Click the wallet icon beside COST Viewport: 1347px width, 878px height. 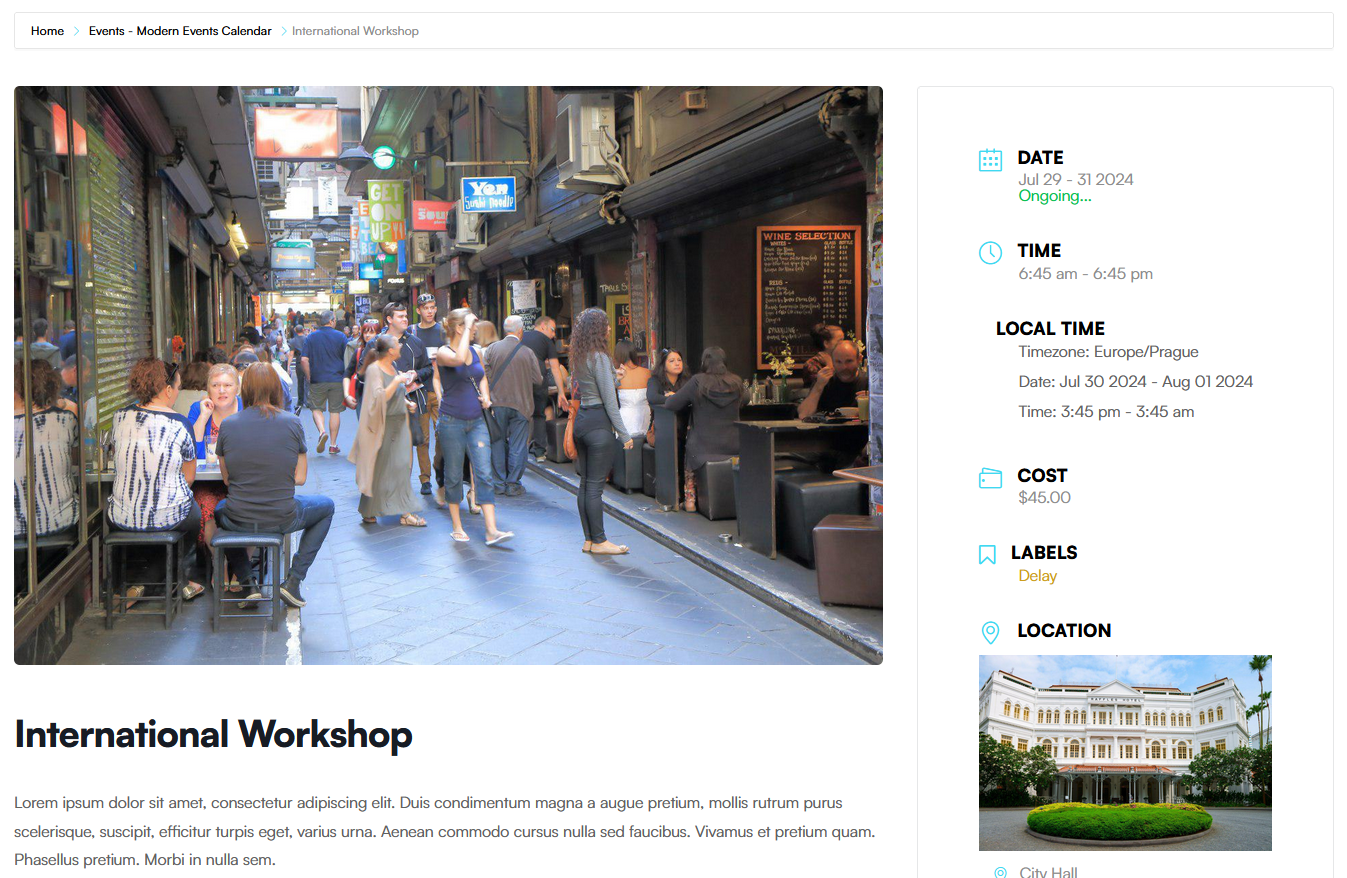point(990,478)
